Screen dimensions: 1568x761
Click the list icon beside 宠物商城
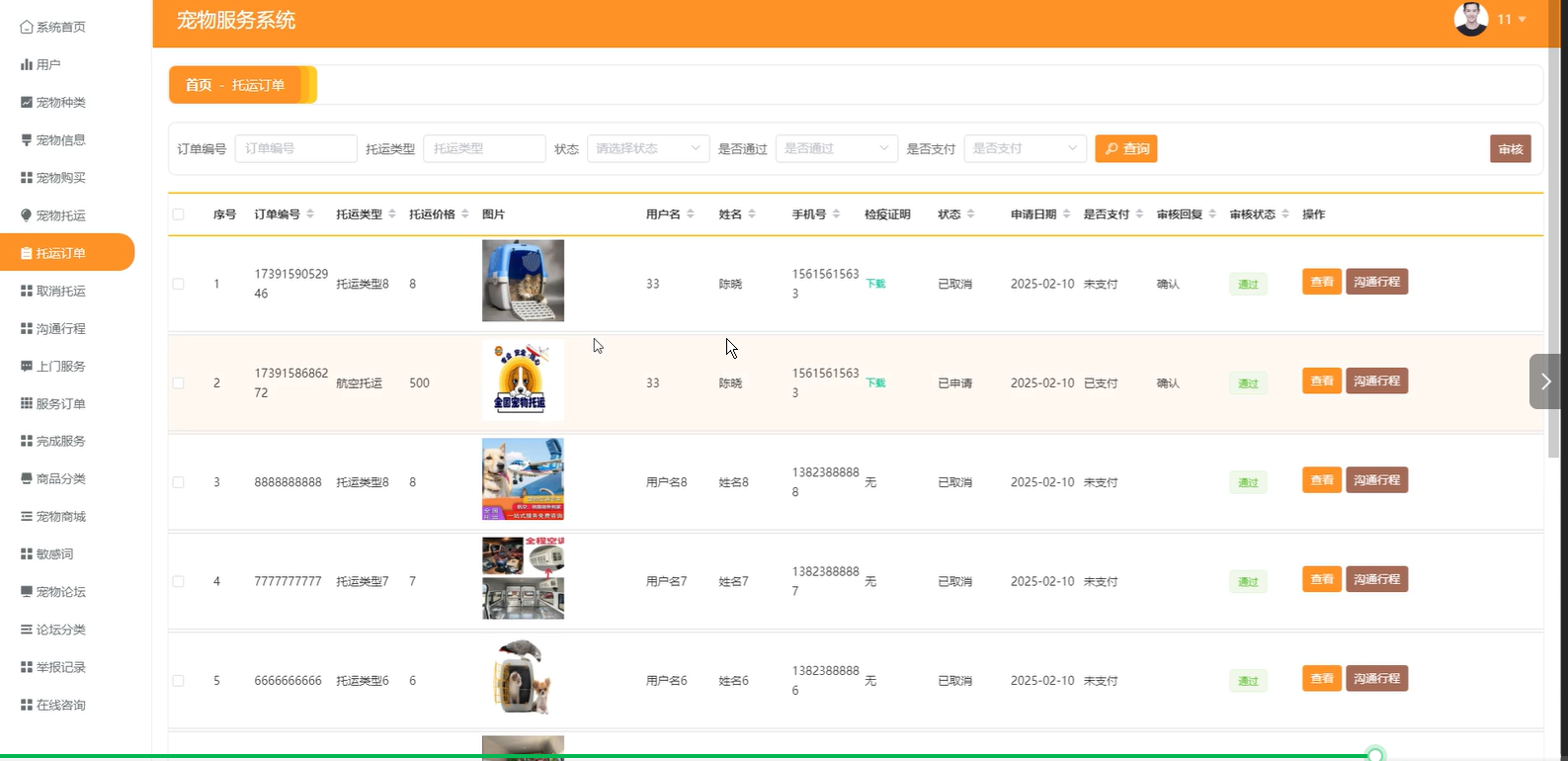(x=27, y=516)
